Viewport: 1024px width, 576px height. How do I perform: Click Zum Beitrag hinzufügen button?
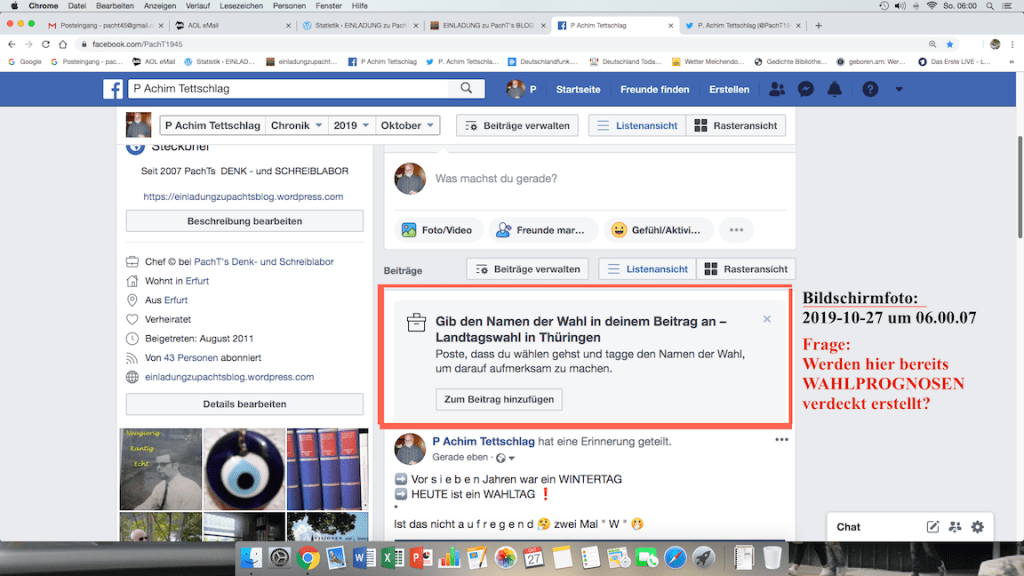(x=499, y=399)
